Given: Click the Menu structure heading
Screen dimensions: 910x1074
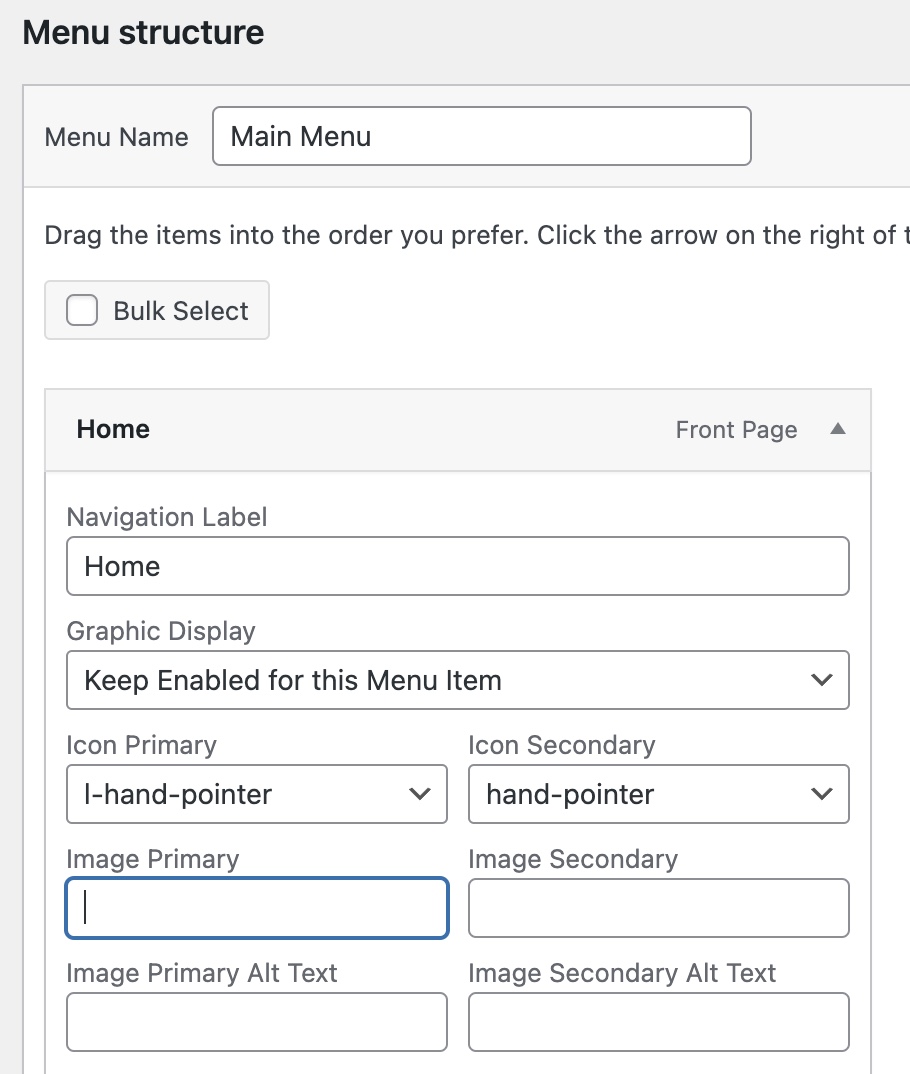Looking at the screenshot, I should pyautogui.click(x=143, y=33).
